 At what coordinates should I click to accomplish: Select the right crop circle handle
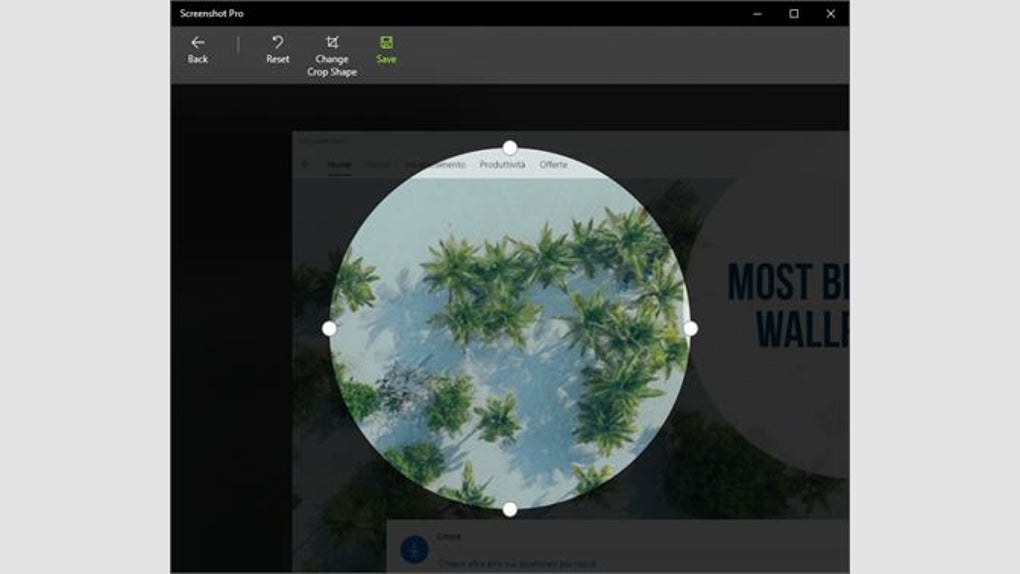point(691,329)
